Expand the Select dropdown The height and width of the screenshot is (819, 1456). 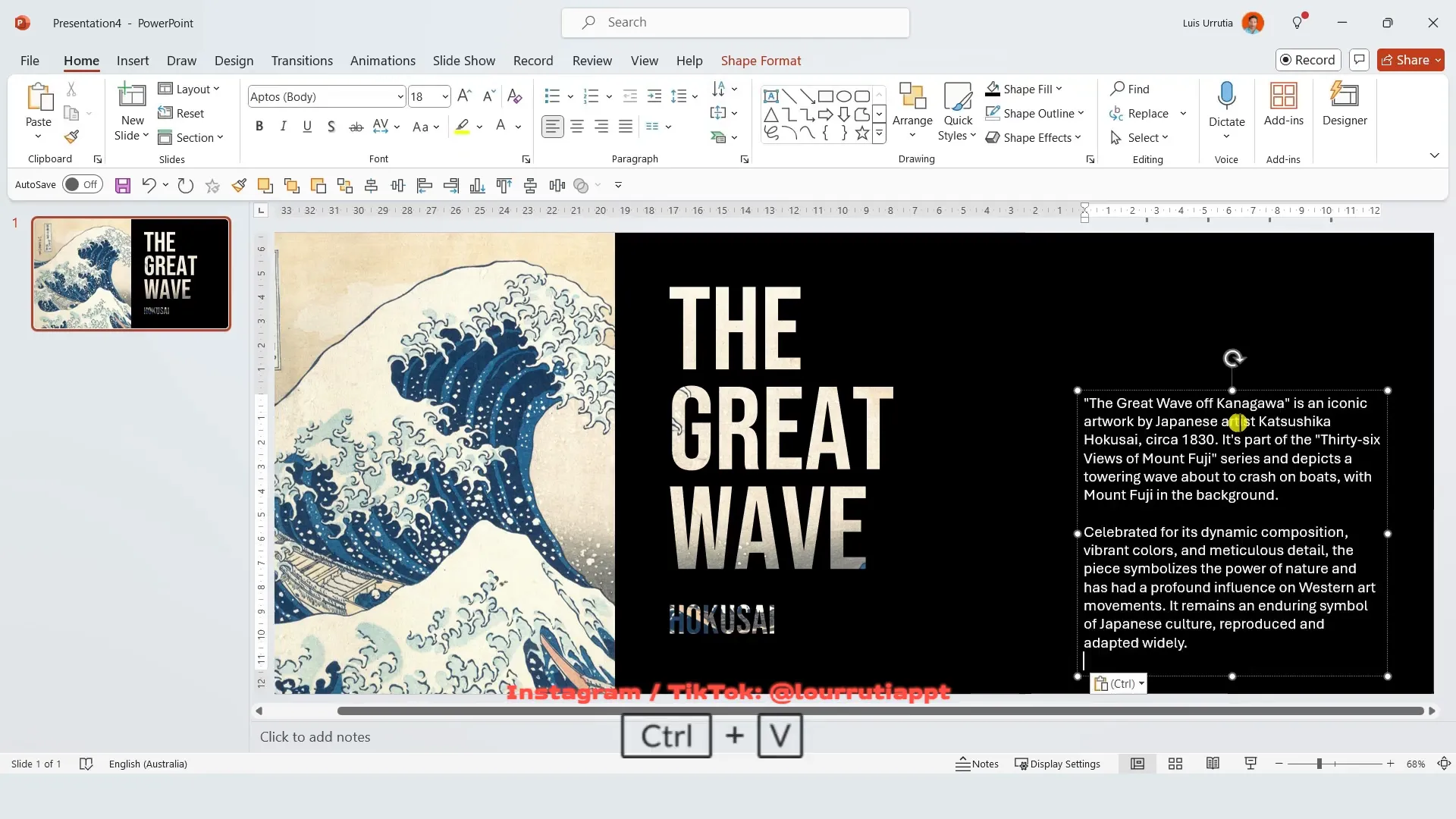tap(1140, 137)
